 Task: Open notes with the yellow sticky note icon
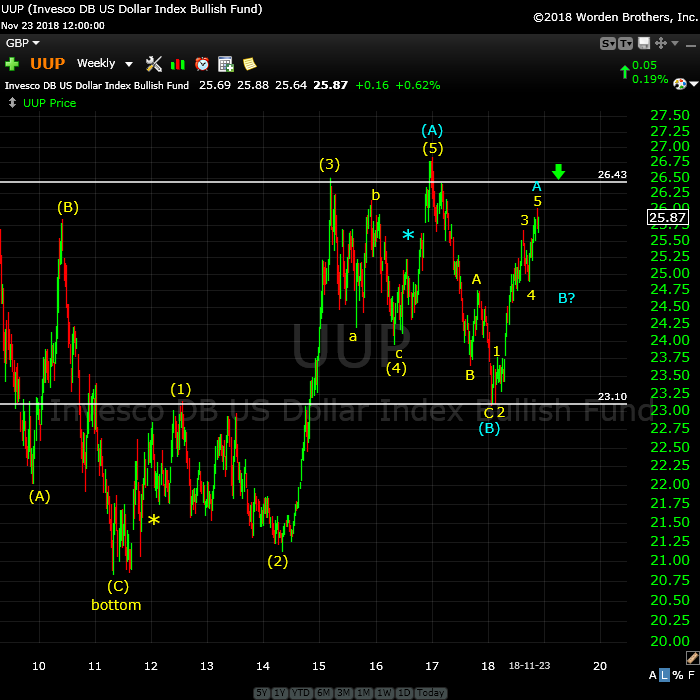pos(250,64)
